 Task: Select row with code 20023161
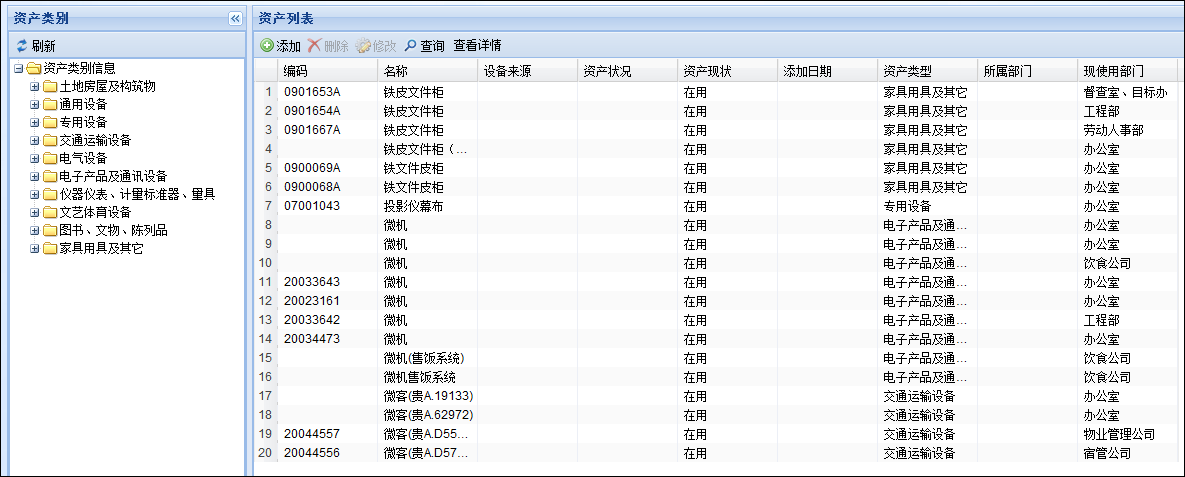[715, 301]
